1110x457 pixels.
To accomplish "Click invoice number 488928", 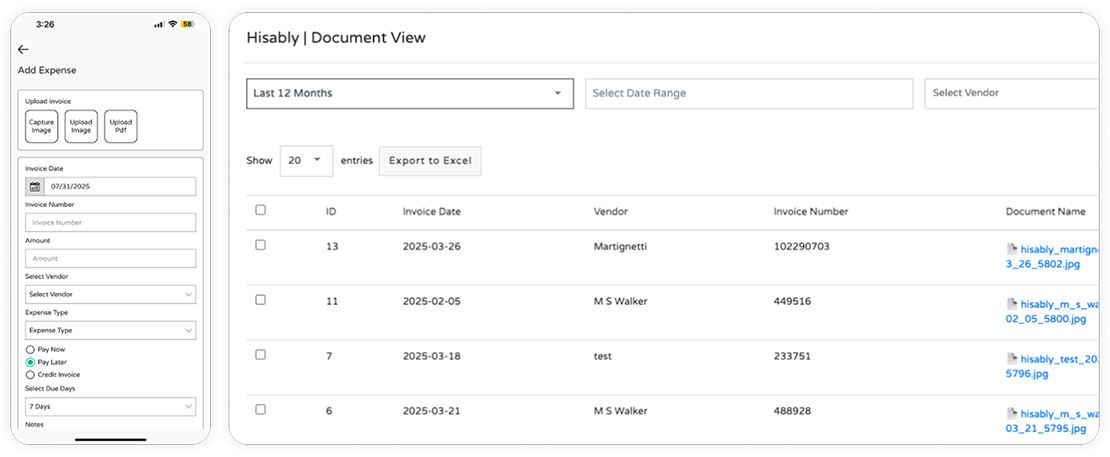I will 792,411.
